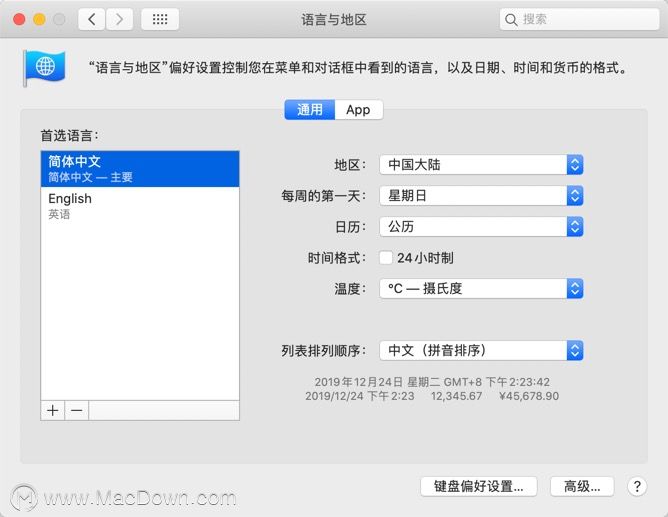Click the 首选语言 label
Viewport: 668px width, 517px height.
pyautogui.click(x=69, y=136)
